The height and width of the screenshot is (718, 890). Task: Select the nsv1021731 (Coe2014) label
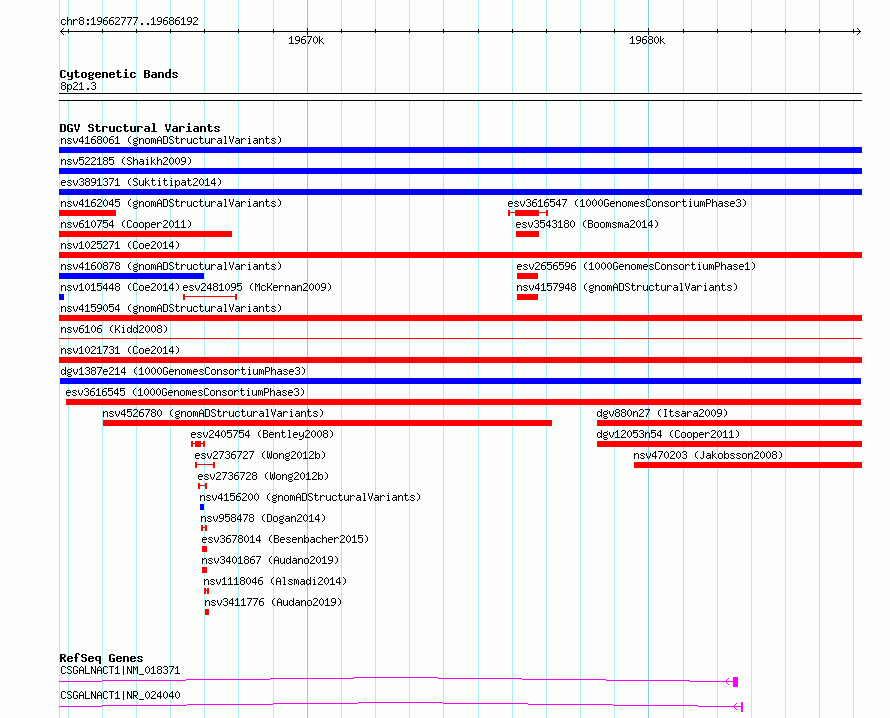click(x=120, y=350)
